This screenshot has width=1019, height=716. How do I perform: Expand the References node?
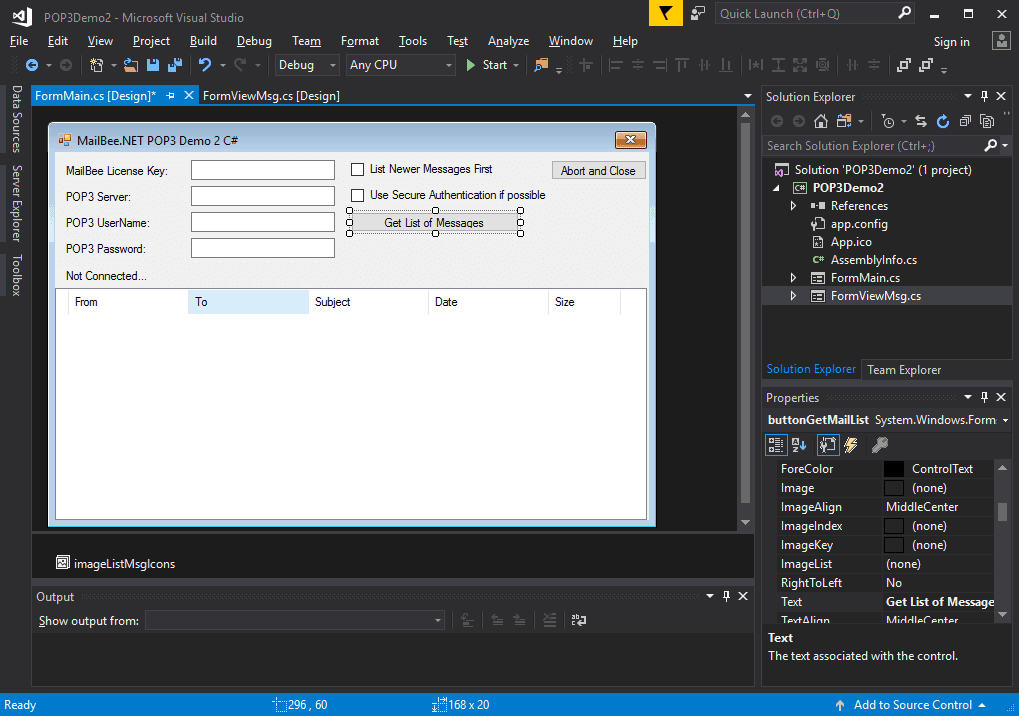[793, 206]
